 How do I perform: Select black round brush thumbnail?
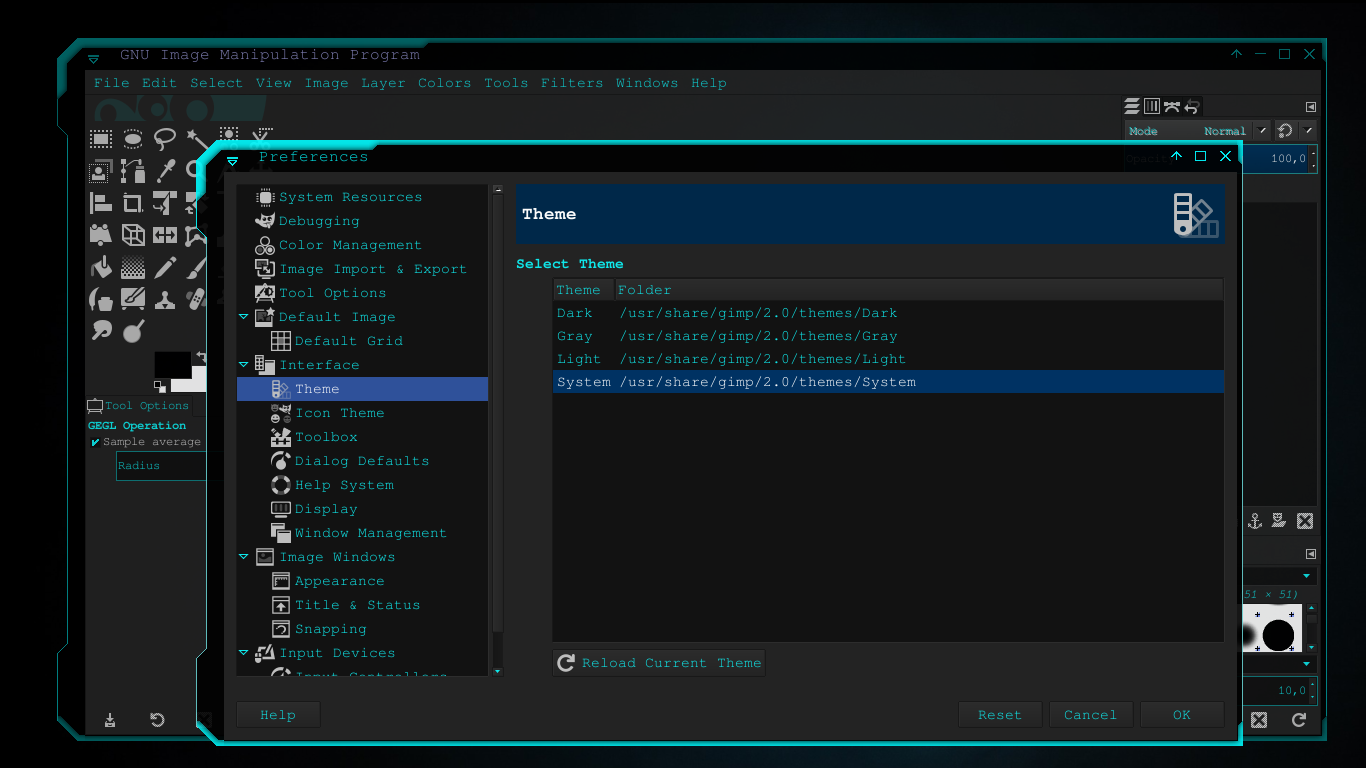1278,635
